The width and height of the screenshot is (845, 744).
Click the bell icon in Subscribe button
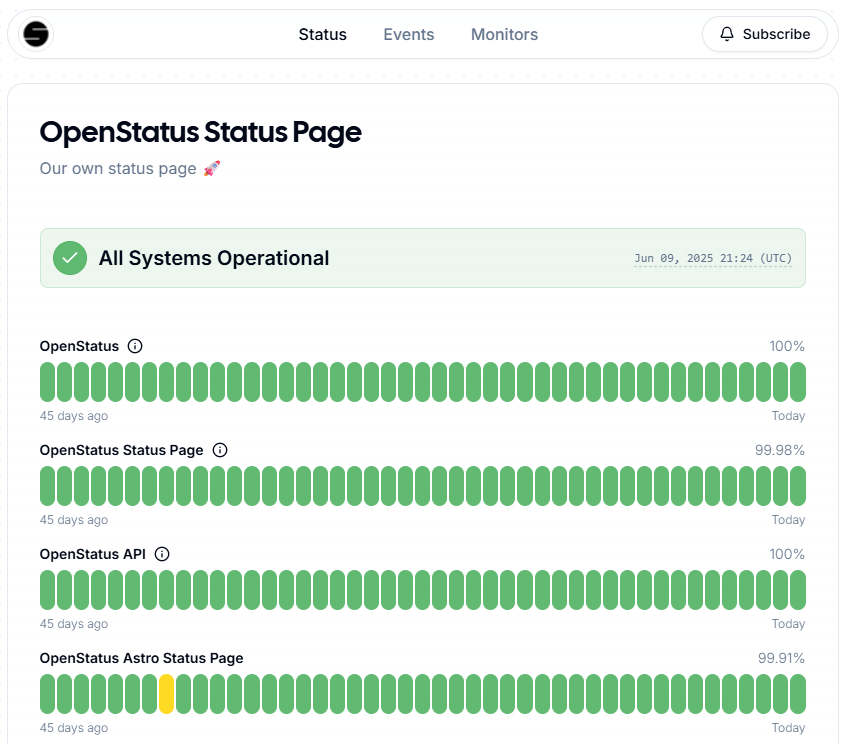727,33
